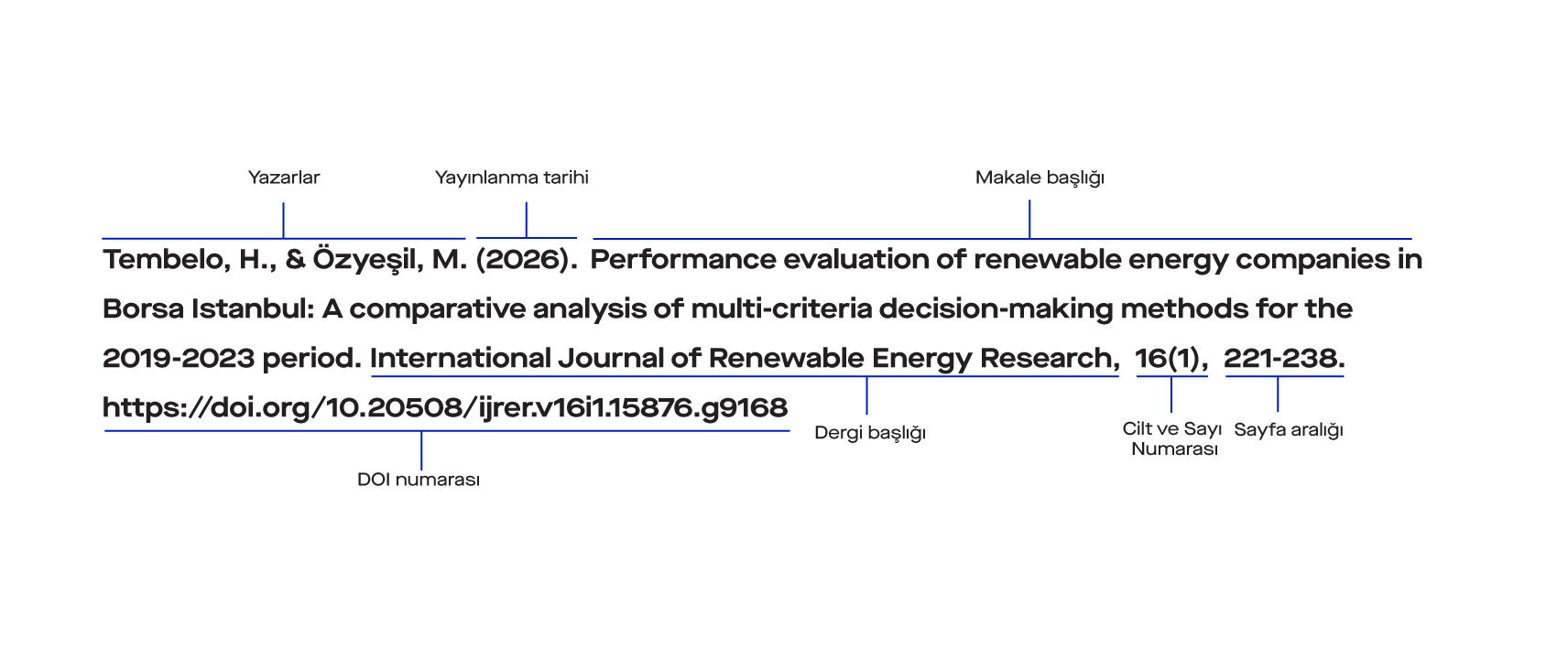Image resolution: width=1568 pixels, height=659 pixels.
Task: Select the International Journal of Renewable Energy Research title
Action: tap(744, 358)
